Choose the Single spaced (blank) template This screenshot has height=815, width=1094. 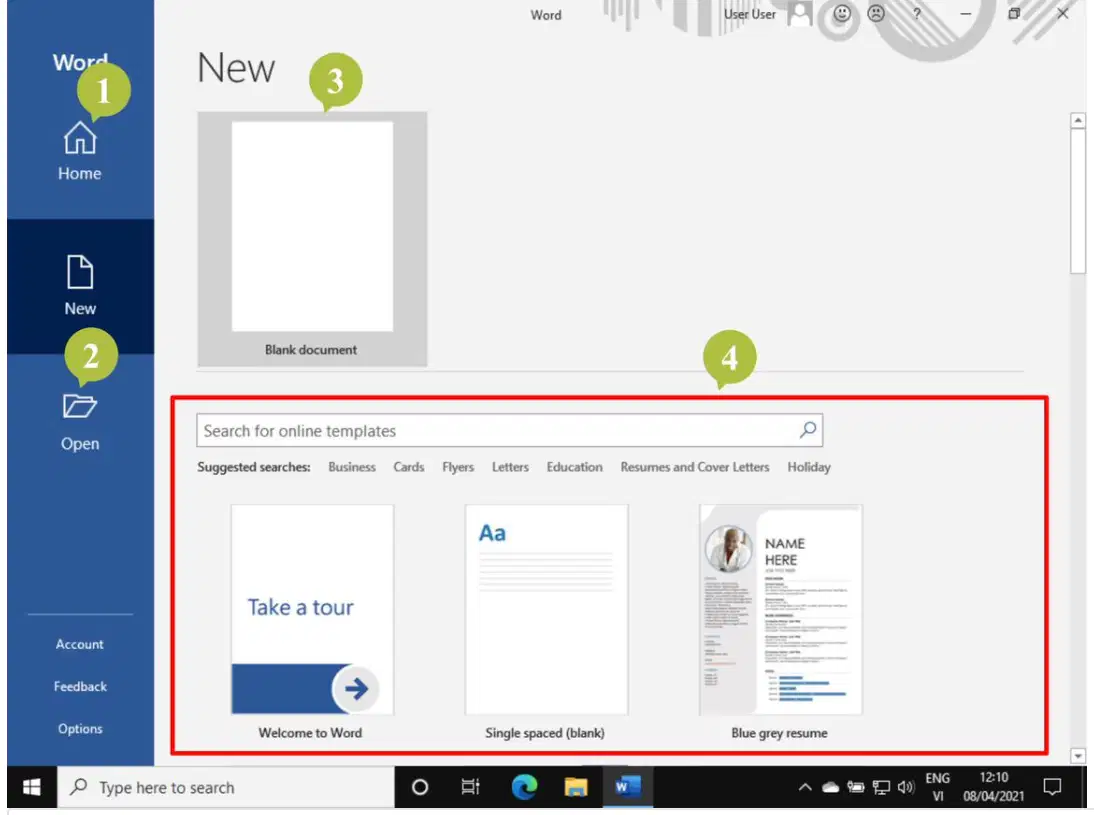pos(546,622)
